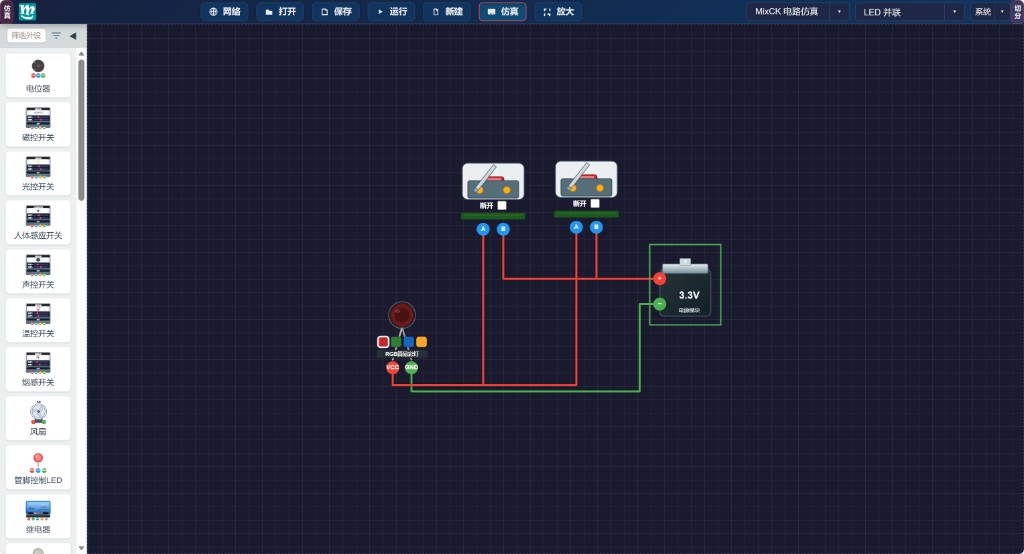
Task: Expand the LED 并联 example dropdown
Action: point(910,12)
